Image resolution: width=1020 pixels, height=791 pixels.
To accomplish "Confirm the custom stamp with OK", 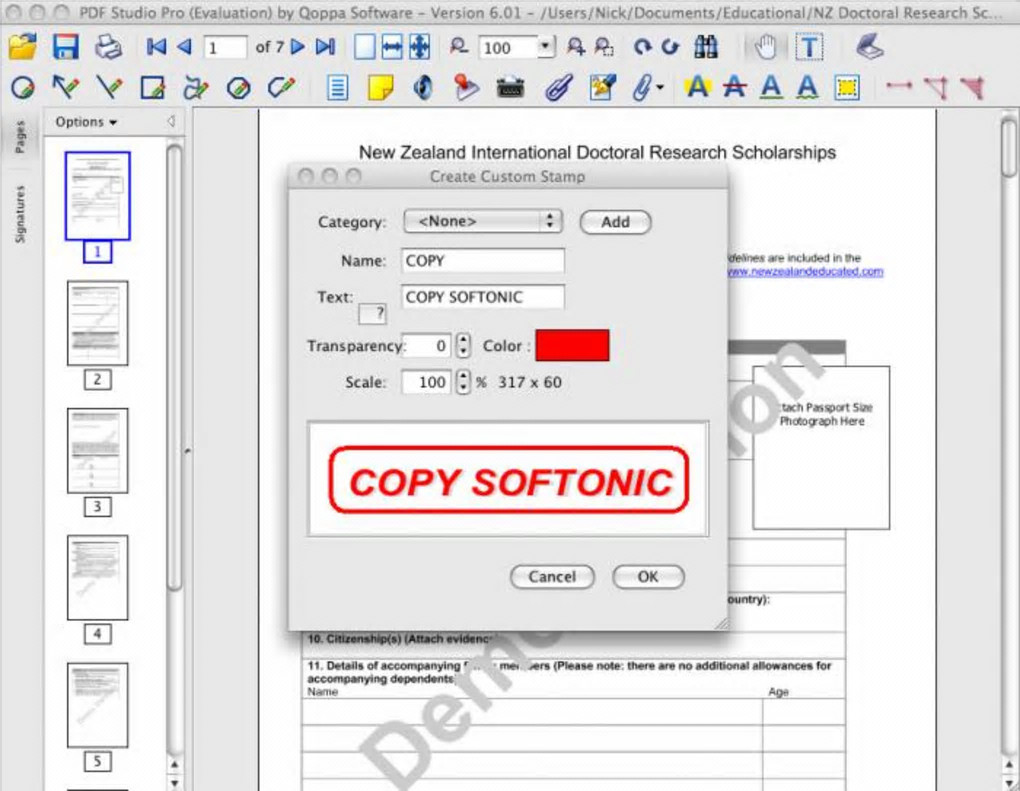I will (x=648, y=576).
